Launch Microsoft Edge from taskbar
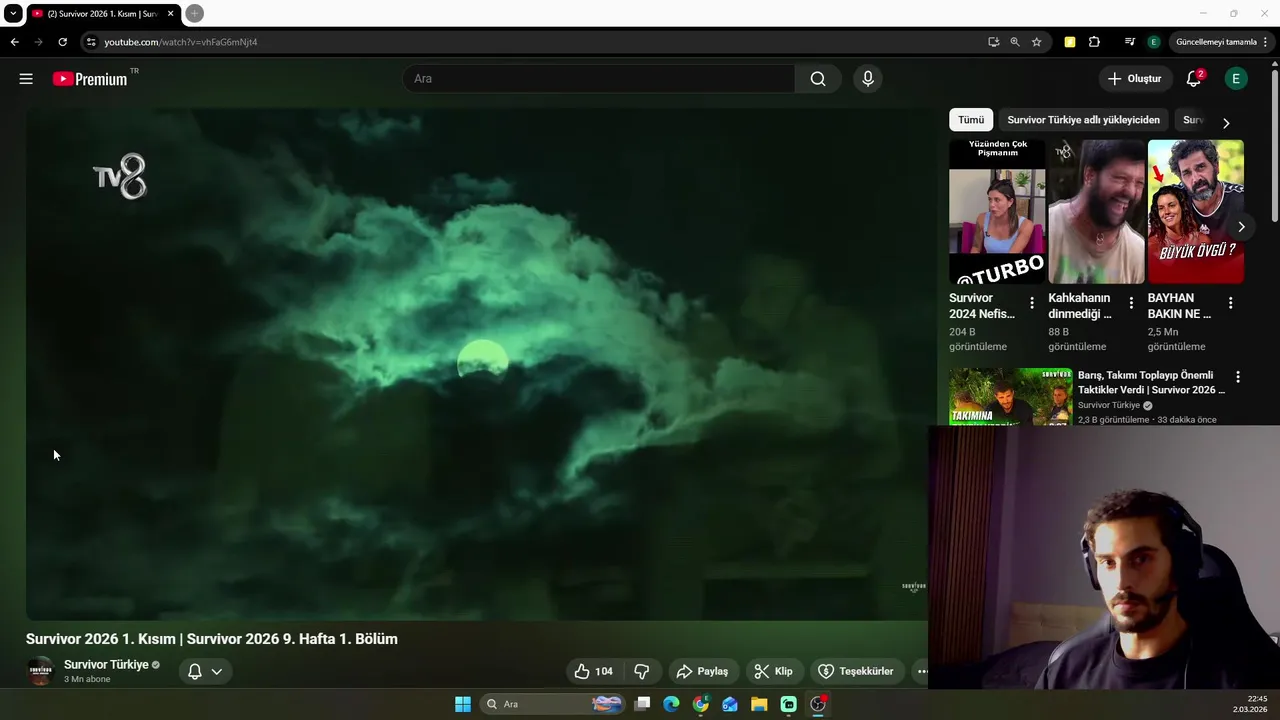Screen dimensions: 1280x720 click(671, 704)
